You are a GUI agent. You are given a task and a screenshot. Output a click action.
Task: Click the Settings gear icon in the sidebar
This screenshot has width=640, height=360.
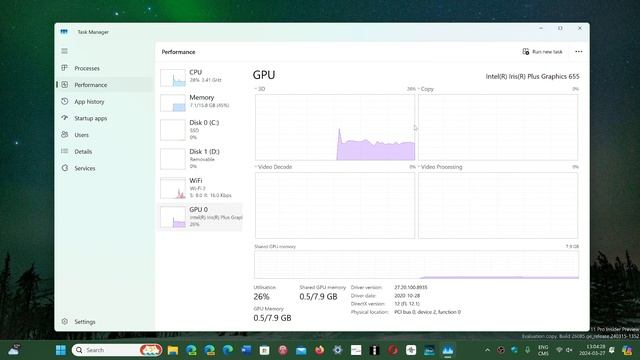click(x=64, y=321)
